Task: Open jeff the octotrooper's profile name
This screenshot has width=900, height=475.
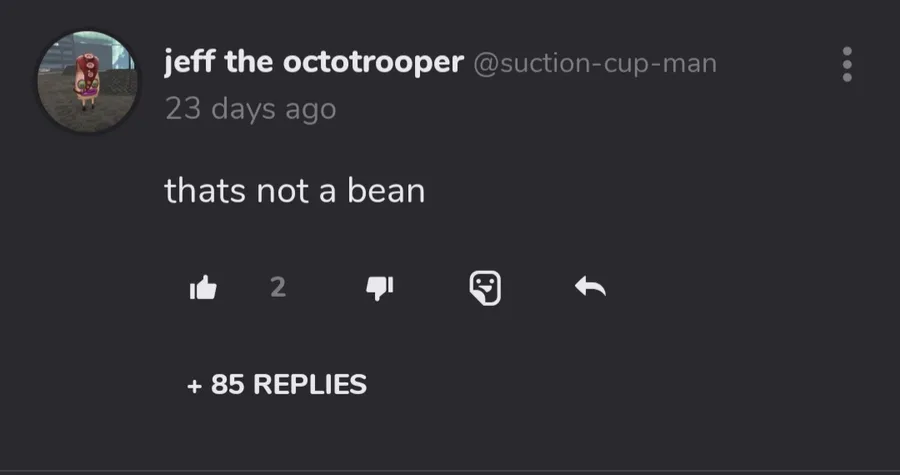Action: 313,63
